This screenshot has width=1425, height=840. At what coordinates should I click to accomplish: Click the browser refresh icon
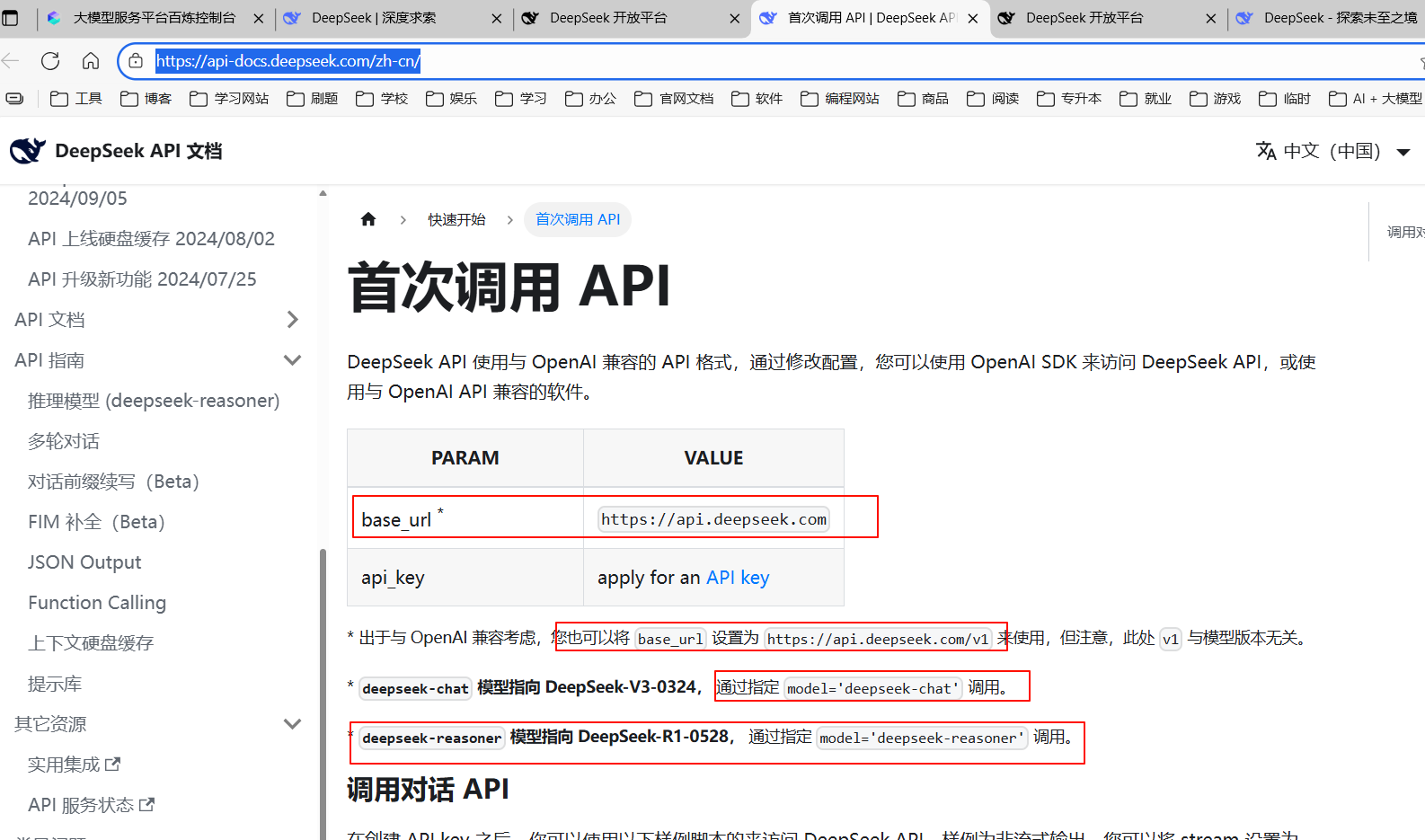pos(50,61)
